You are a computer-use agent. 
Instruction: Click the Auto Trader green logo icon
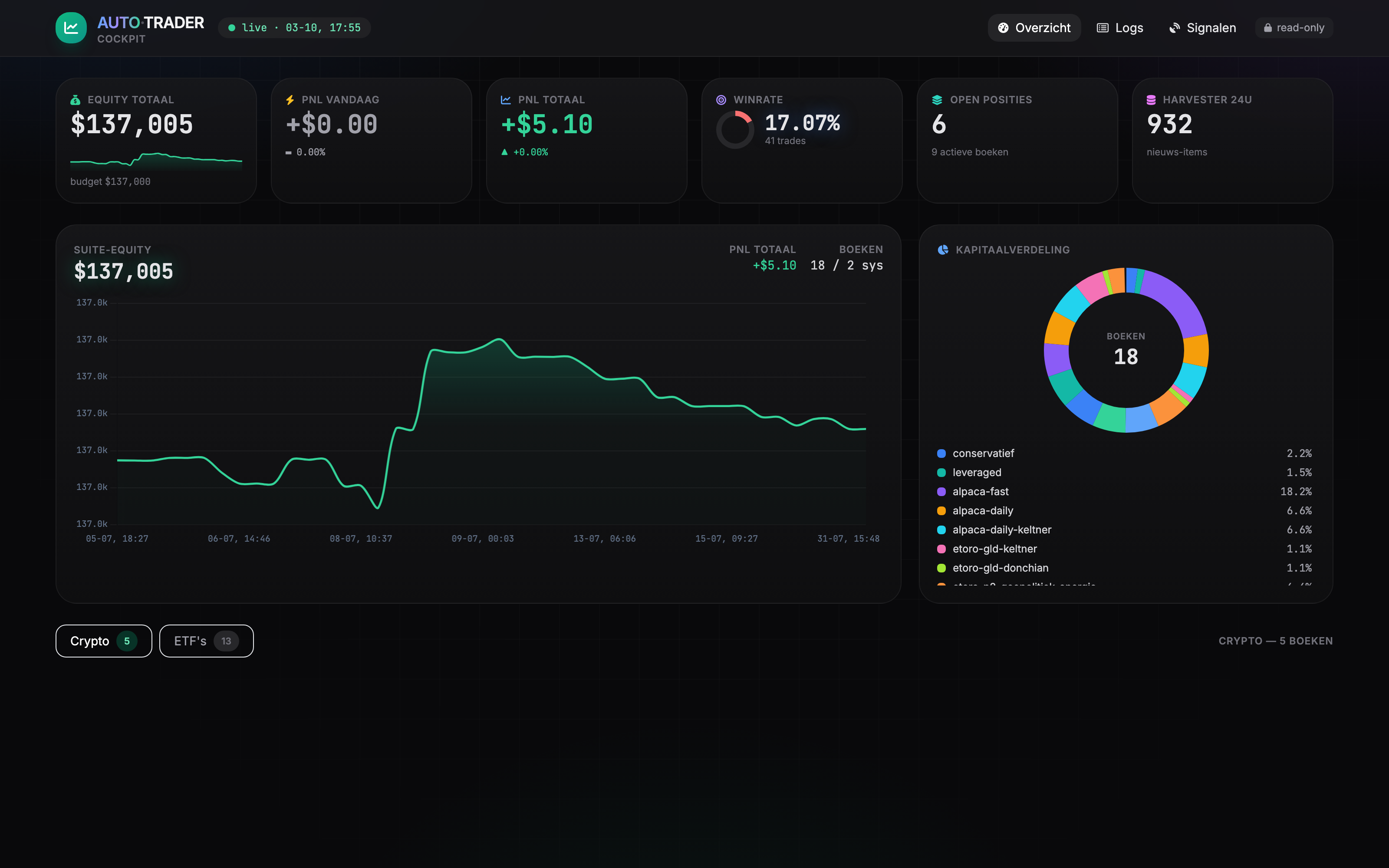tap(71, 27)
